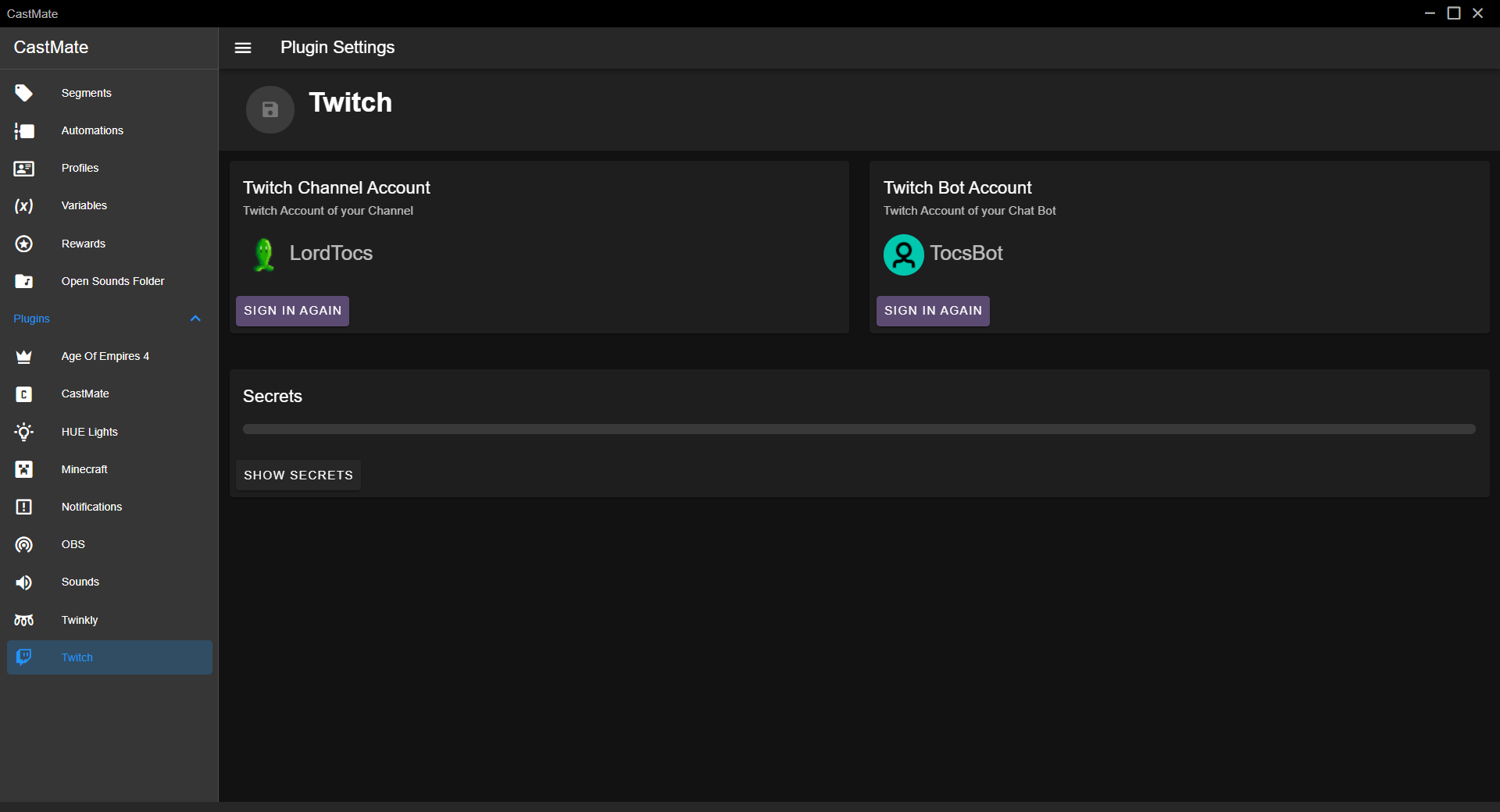Select the Twinkly plugin entry

click(x=109, y=620)
